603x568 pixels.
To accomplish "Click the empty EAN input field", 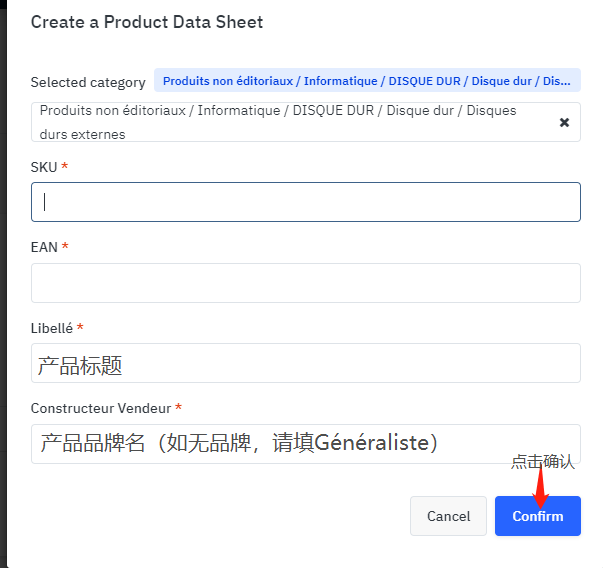I will click(306, 283).
